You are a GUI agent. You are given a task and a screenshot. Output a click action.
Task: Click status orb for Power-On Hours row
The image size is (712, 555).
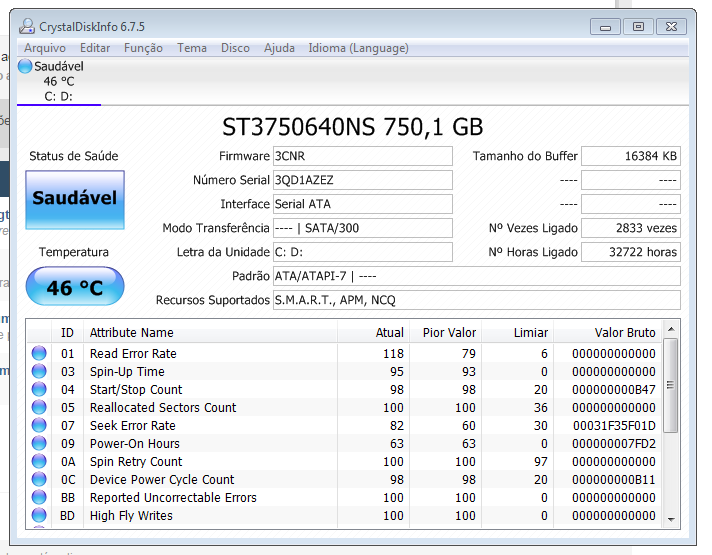click(39, 443)
